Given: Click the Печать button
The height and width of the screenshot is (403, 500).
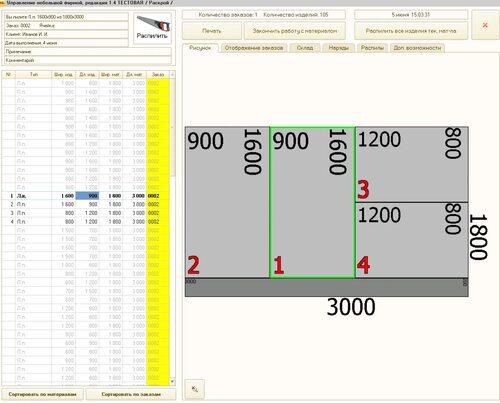Looking at the screenshot, I should pyautogui.click(x=212, y=31).
